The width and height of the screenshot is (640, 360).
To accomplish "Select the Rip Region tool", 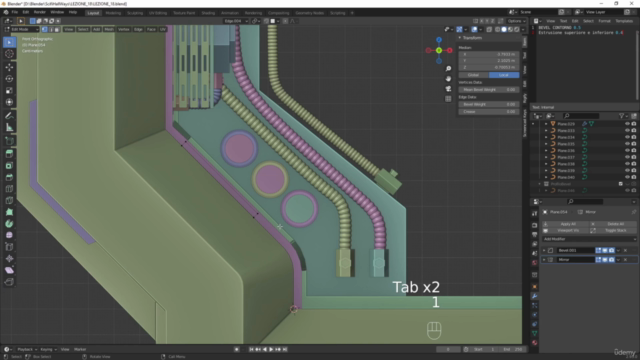I will point(9,282).
